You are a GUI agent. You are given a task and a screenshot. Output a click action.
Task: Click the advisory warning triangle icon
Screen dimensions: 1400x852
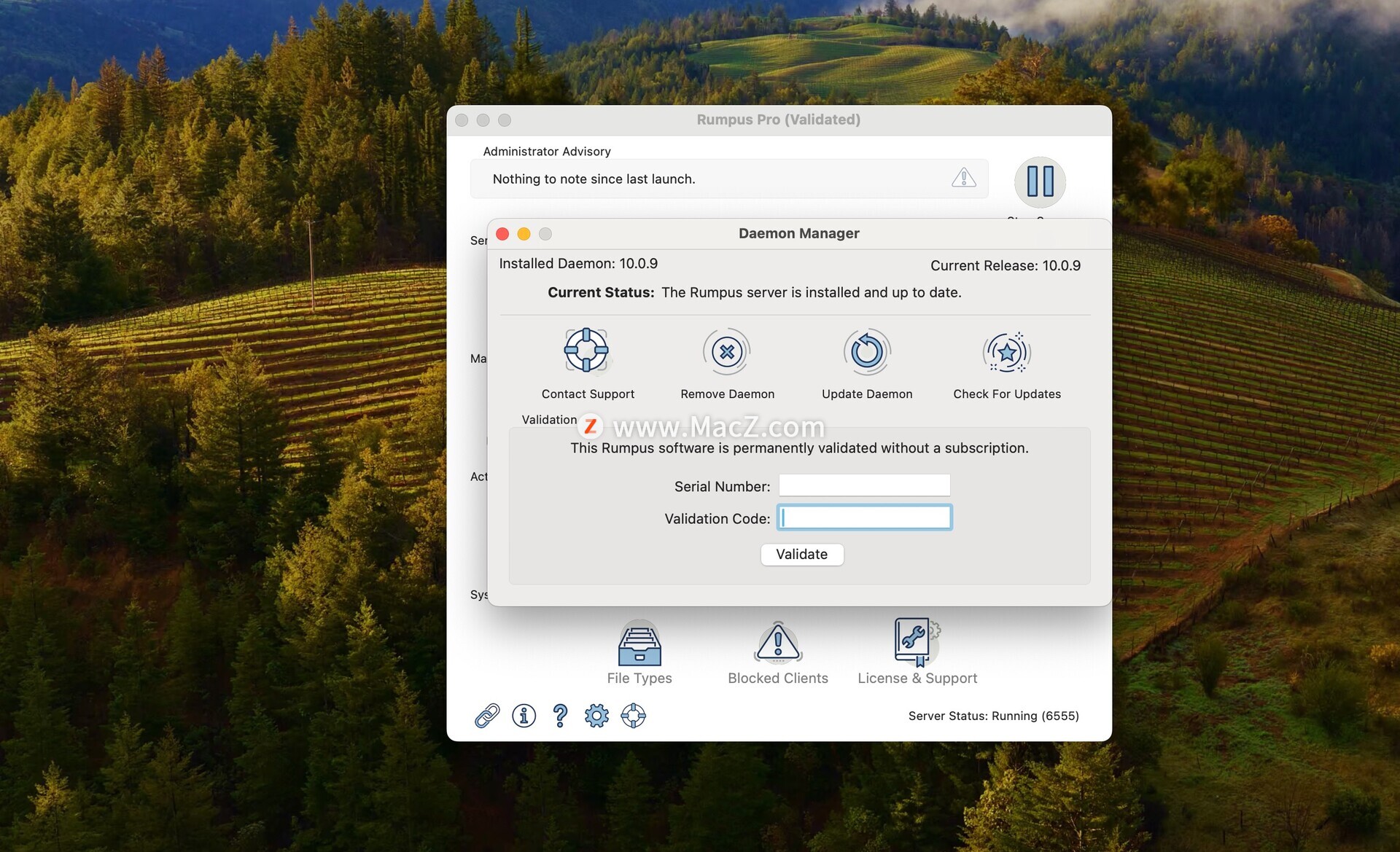click(x=964, y=177)
